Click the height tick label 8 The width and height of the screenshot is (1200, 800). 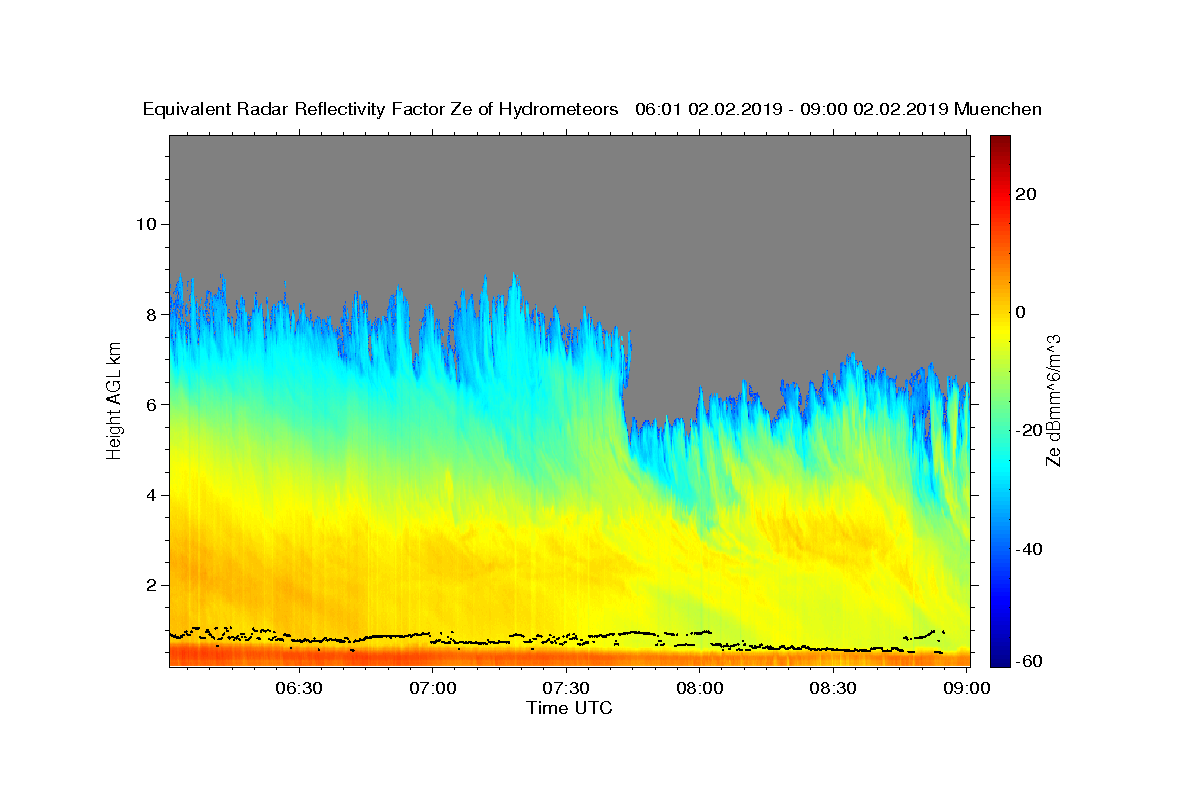point(151,314)
